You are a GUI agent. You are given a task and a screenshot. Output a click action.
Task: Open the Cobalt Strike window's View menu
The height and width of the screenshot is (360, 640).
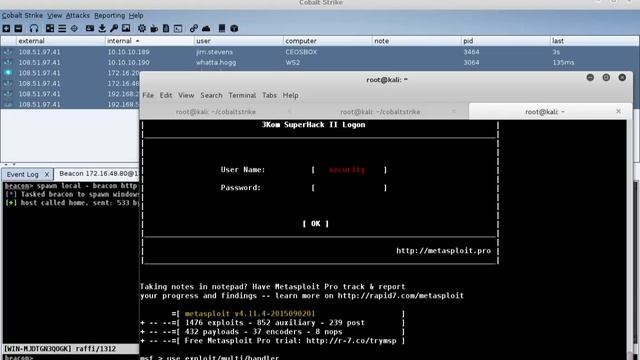click(54, 16)
